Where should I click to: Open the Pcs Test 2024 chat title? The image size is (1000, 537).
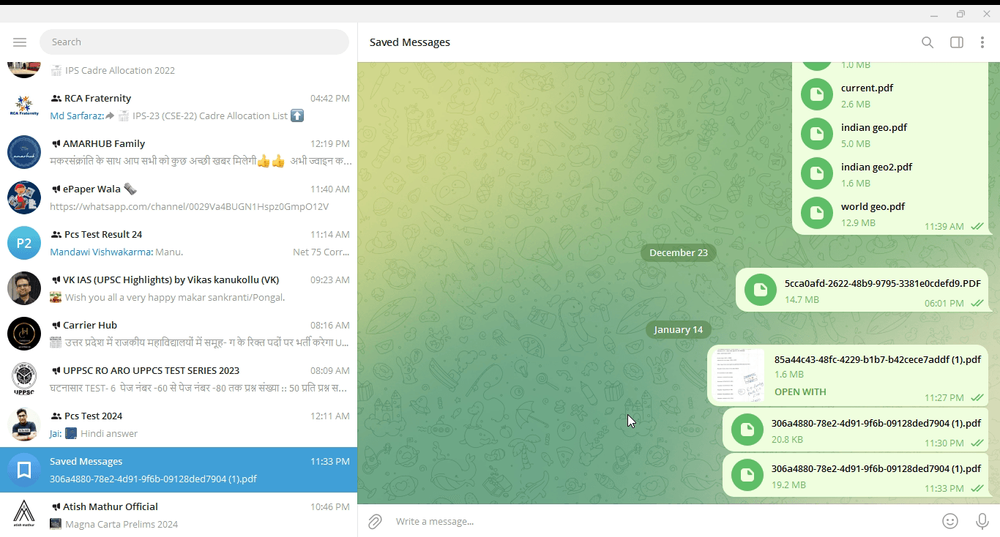[93, 416]
